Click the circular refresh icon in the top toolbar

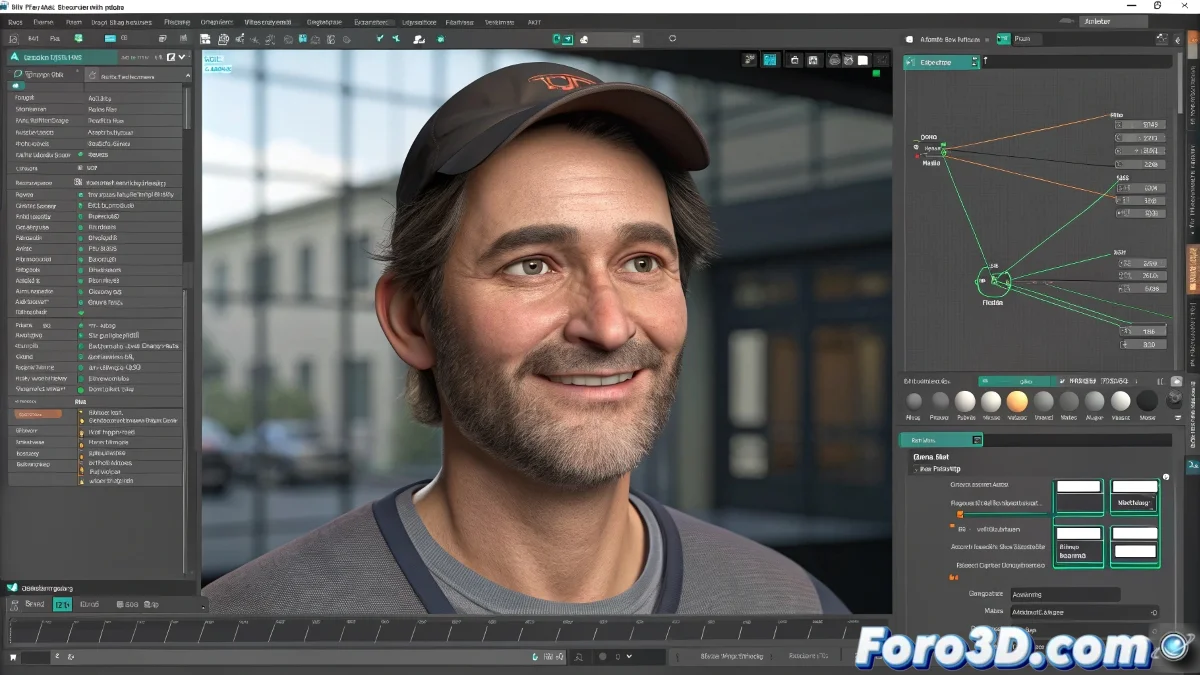click(x=672, y=39)
